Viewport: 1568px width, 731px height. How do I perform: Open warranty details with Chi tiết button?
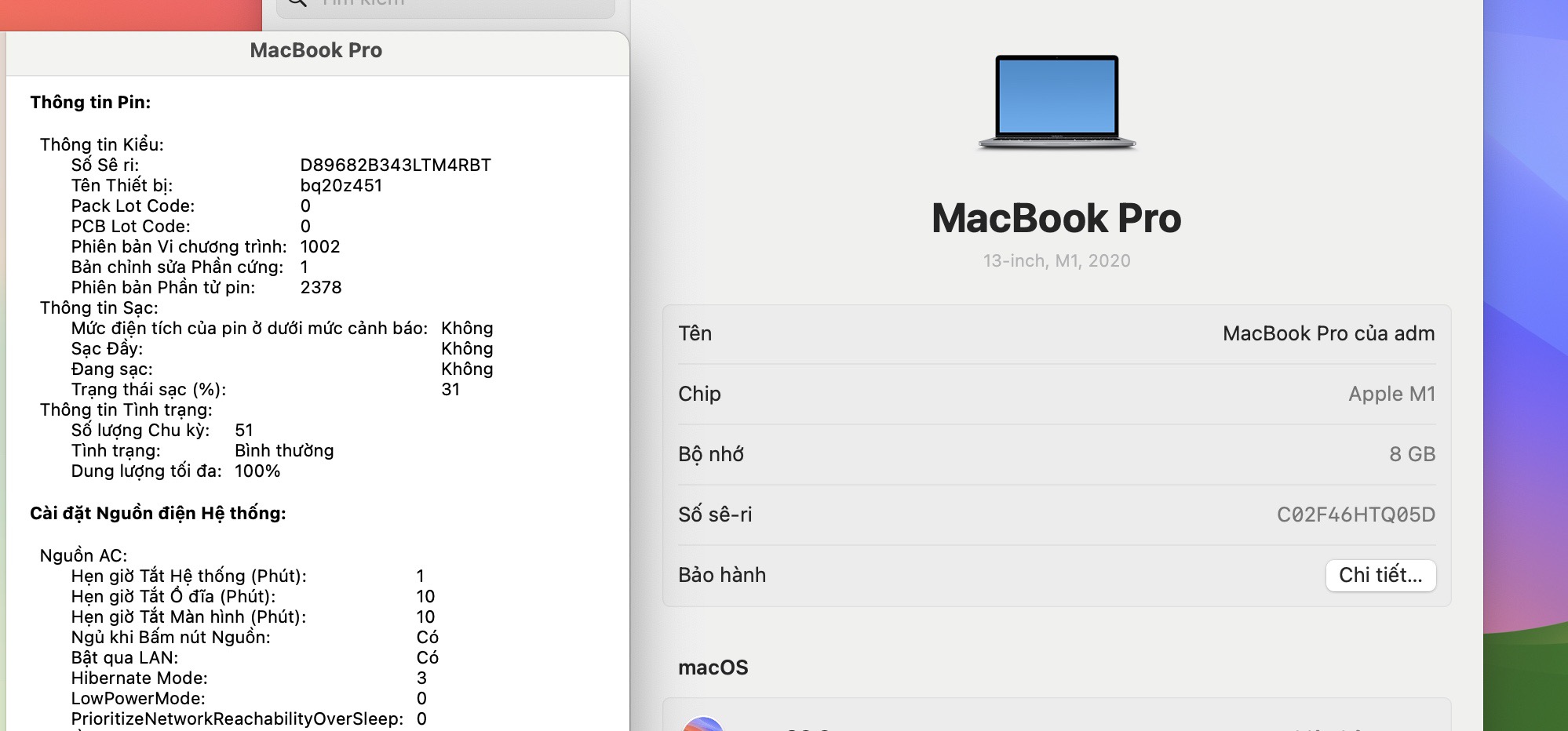tap(1380, 575)
